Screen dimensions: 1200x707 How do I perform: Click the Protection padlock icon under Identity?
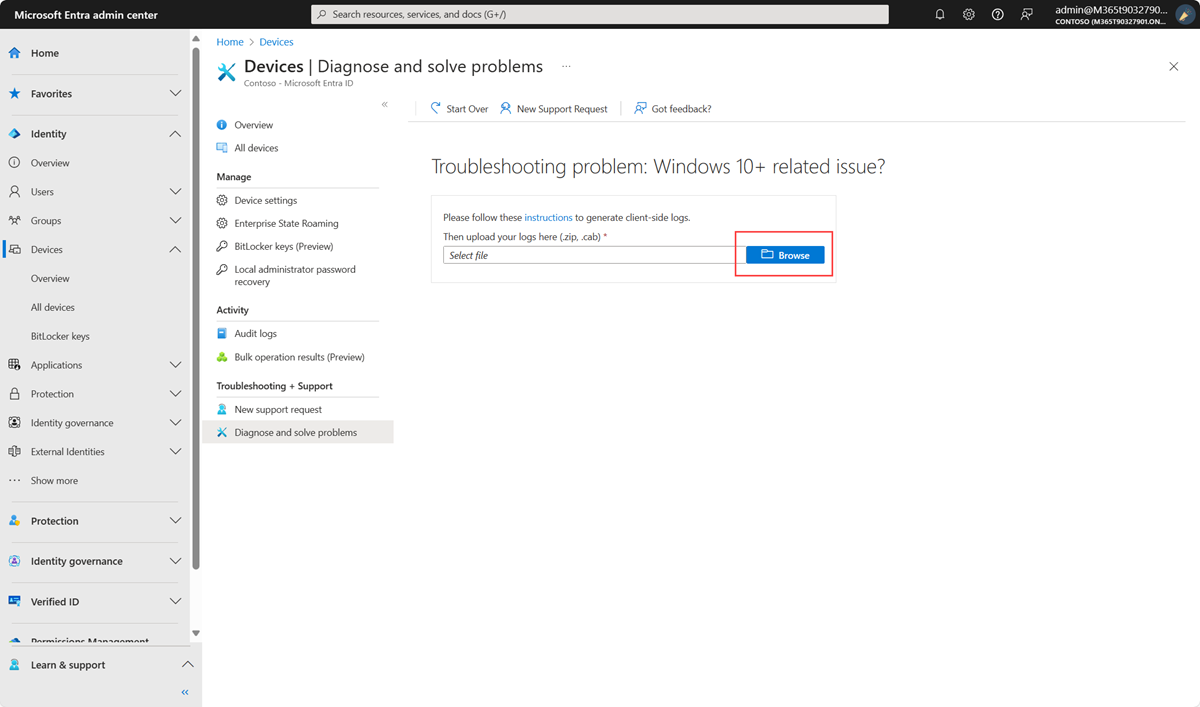14,394
